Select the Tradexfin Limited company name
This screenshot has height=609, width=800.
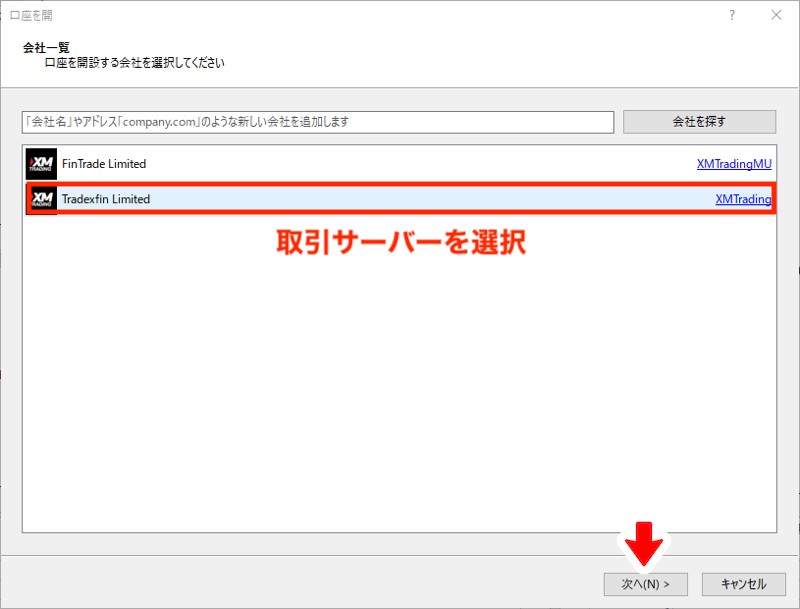click(106, 199)
